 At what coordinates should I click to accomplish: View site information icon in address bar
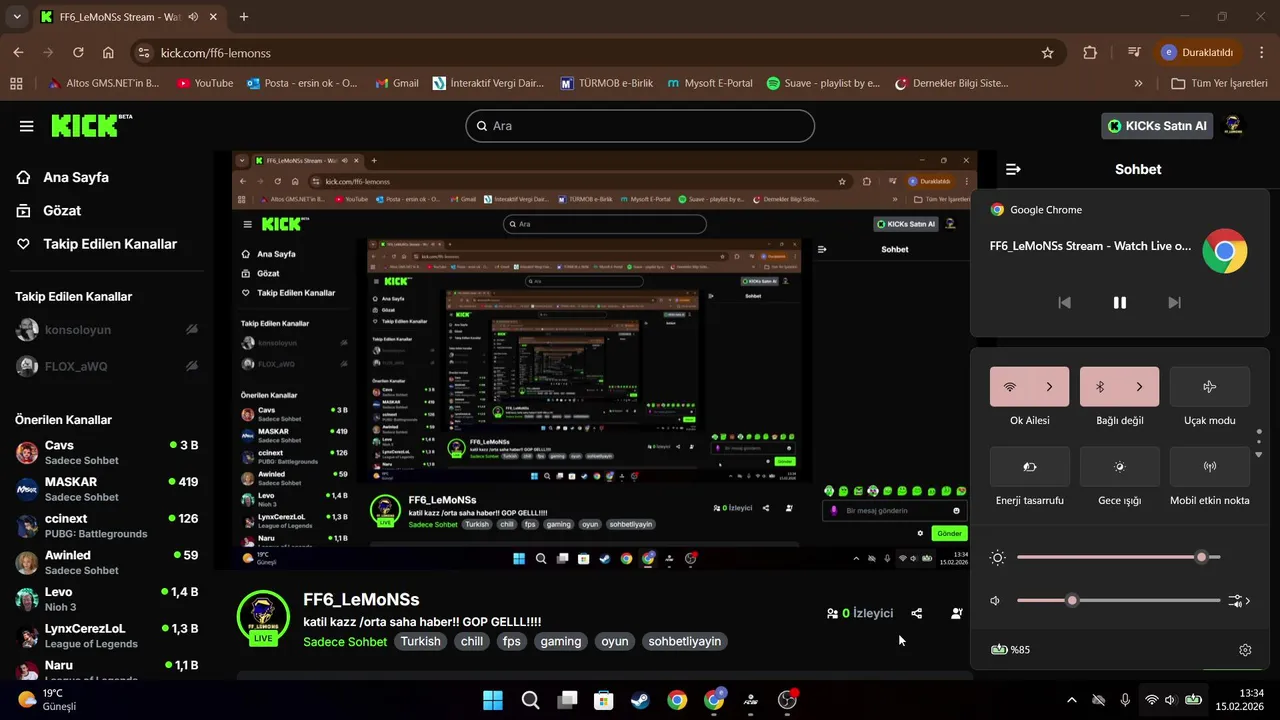point(143,52)
